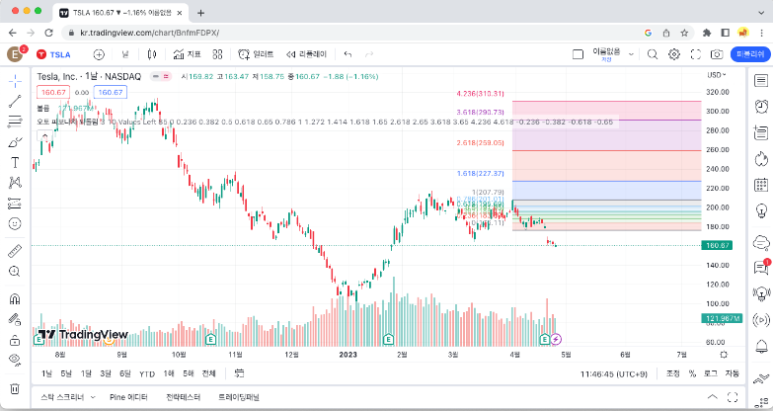Viewport: 773px width, 411px height.
Task: Select the ruler measure tool
Action: click(15, 251)
